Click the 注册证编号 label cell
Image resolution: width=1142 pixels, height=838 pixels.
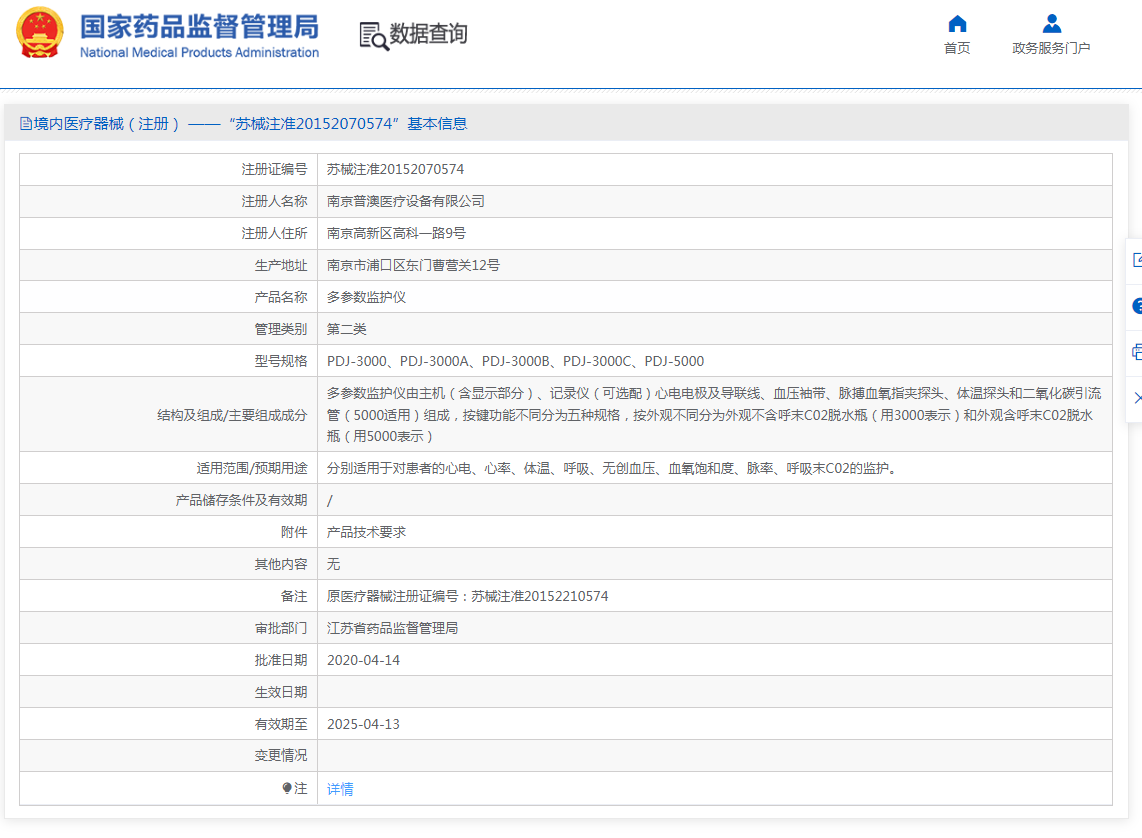coord(169,169)
